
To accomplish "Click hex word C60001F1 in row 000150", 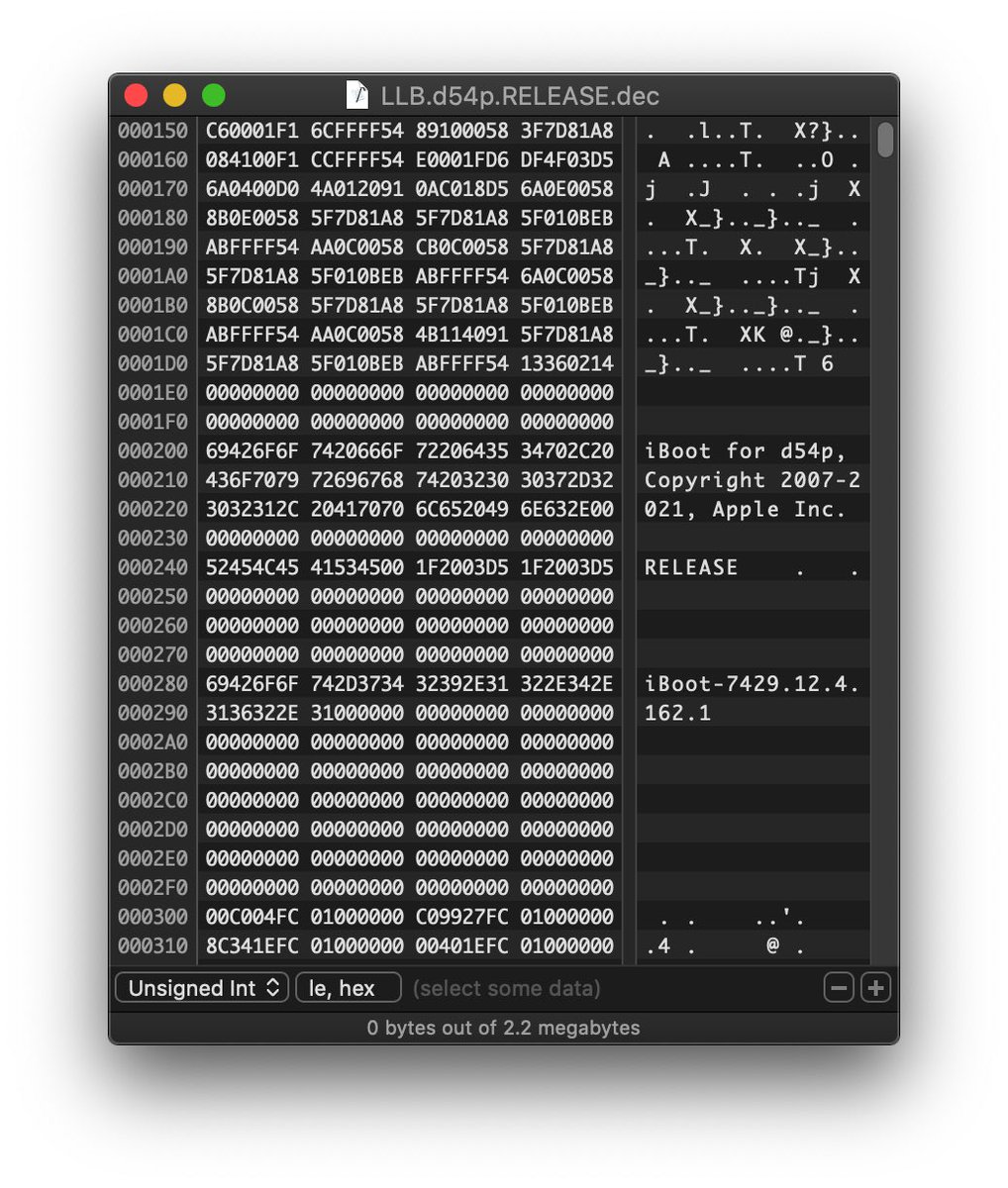I will [252, 131].
